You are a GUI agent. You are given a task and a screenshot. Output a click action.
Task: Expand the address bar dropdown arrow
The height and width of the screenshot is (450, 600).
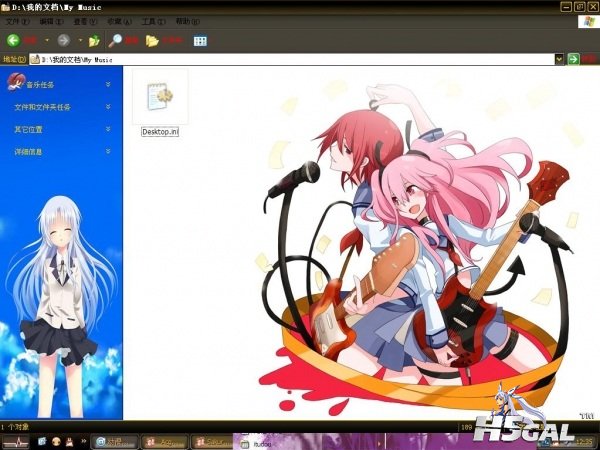pyautogui.click(x=559, y=59)
